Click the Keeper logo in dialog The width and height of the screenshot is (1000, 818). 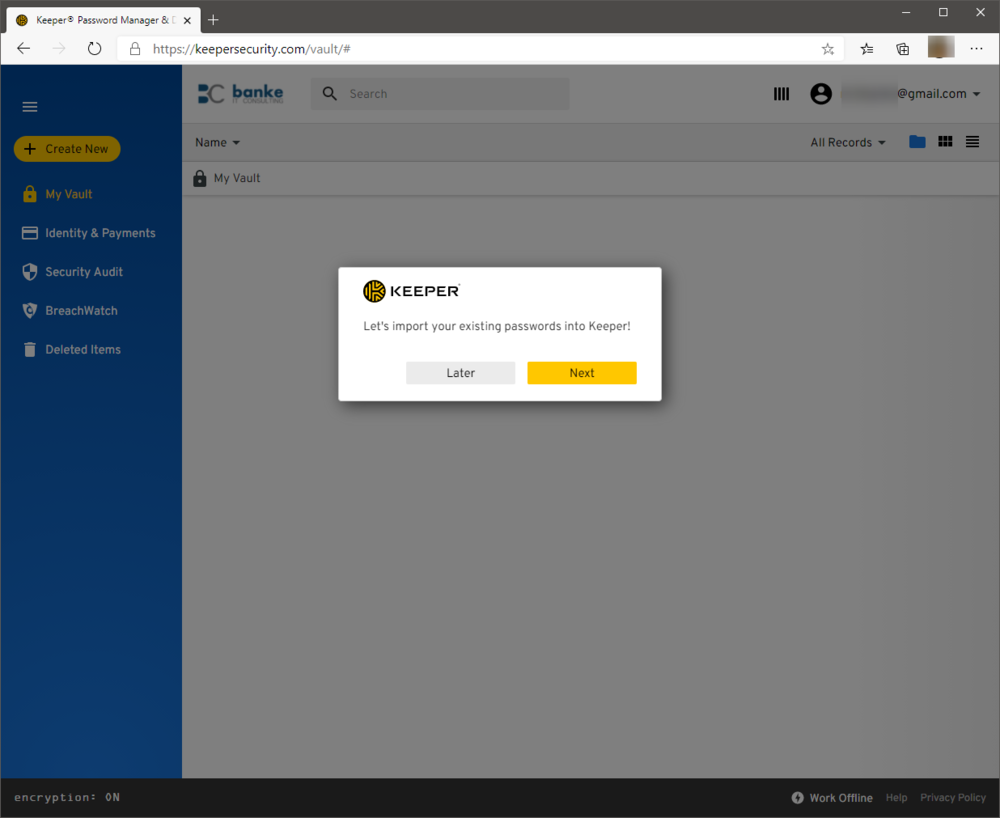[x=411, y=291]
